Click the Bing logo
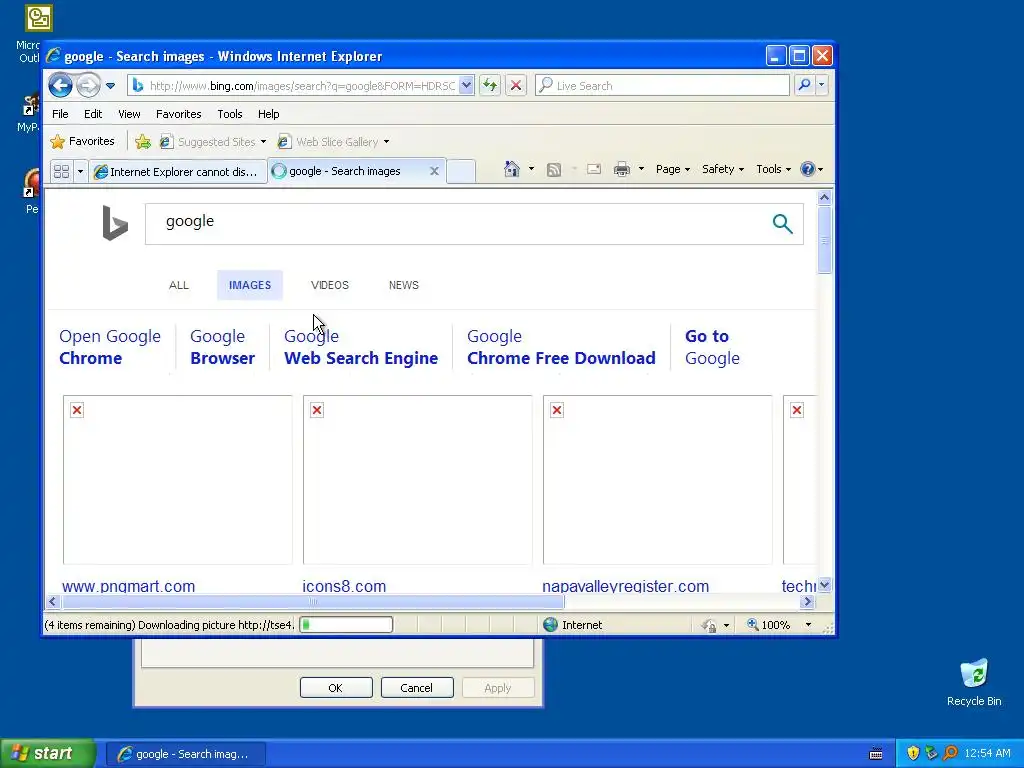 pos(115,223)
